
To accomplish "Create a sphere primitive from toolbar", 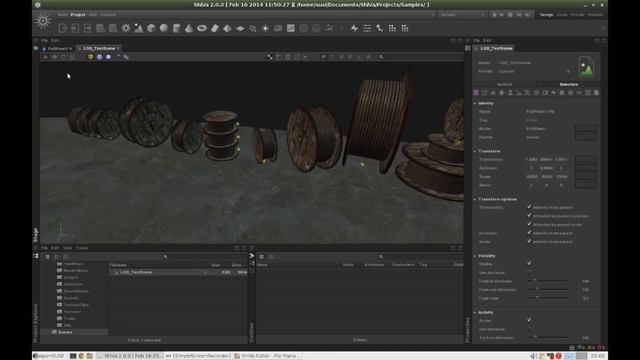I will [164, 28].
